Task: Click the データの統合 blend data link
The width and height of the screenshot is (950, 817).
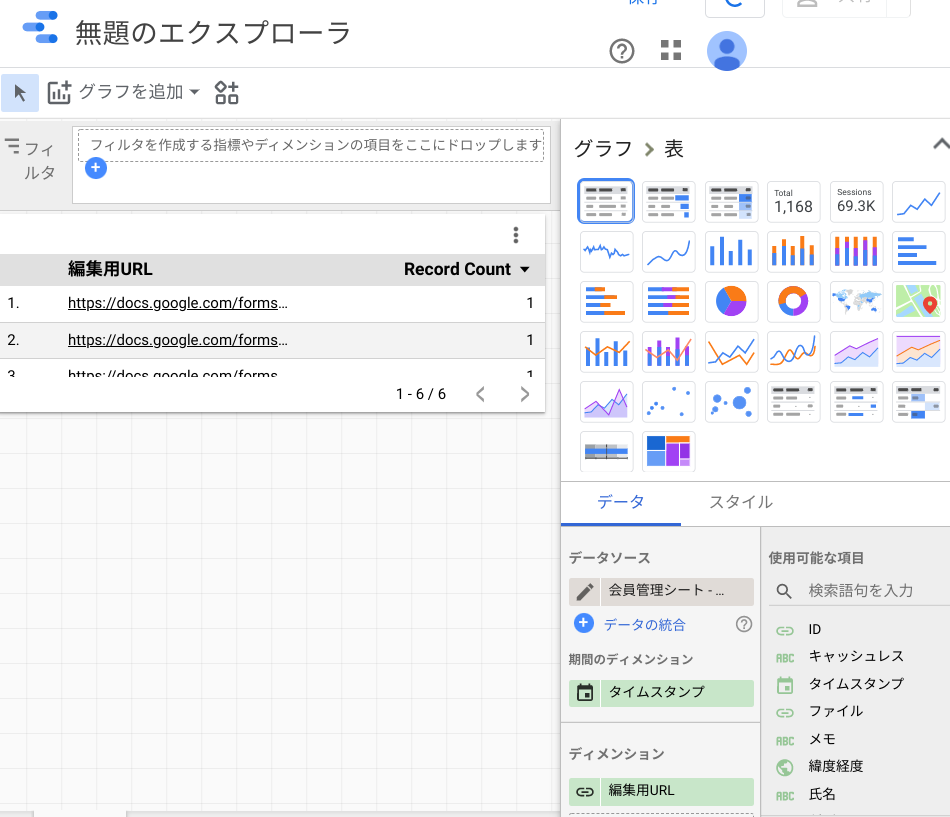Action: tap(645, 624)
